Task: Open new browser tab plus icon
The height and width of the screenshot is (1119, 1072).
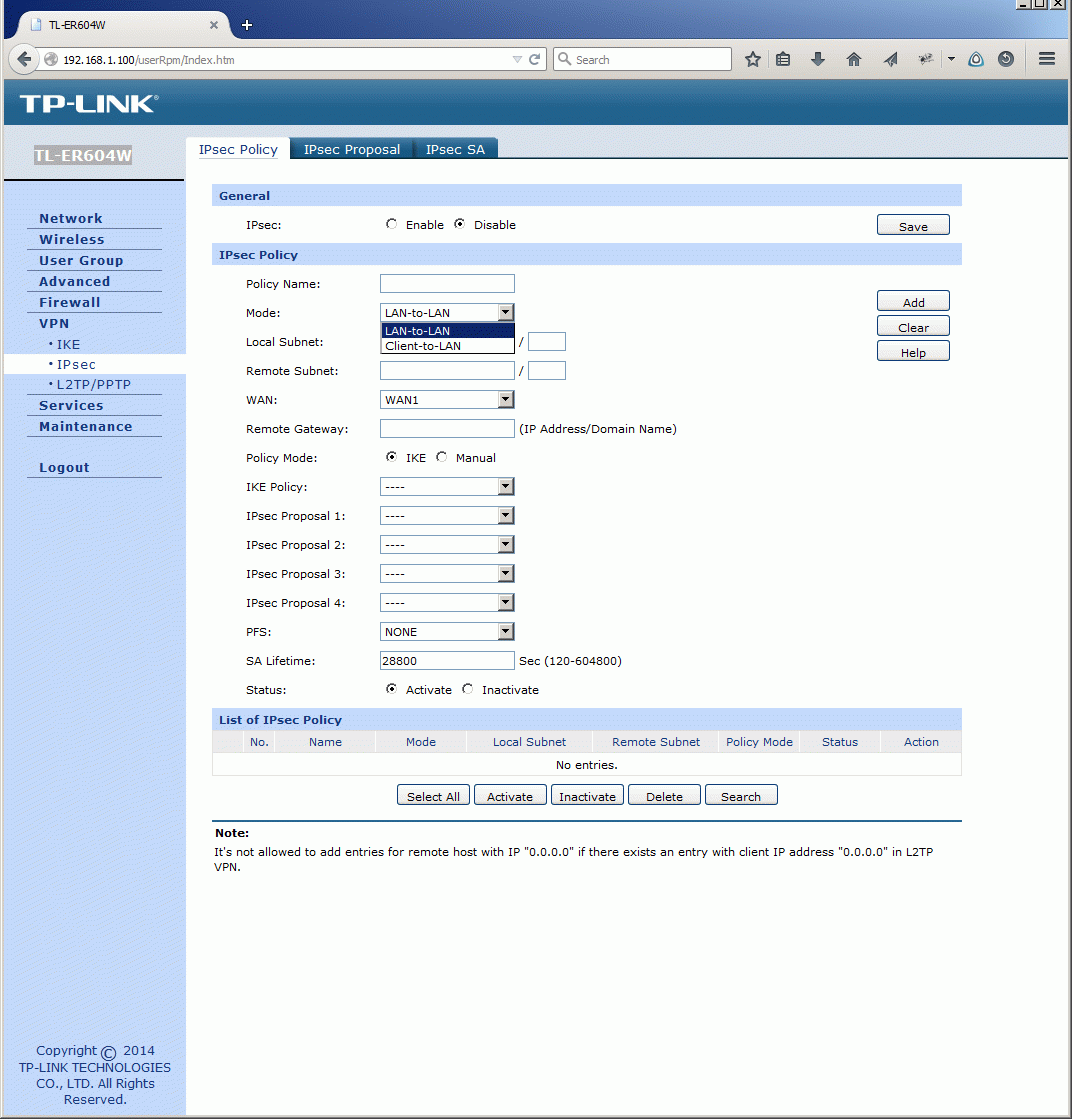Action: pyautogui.click(x=247, y=25)
